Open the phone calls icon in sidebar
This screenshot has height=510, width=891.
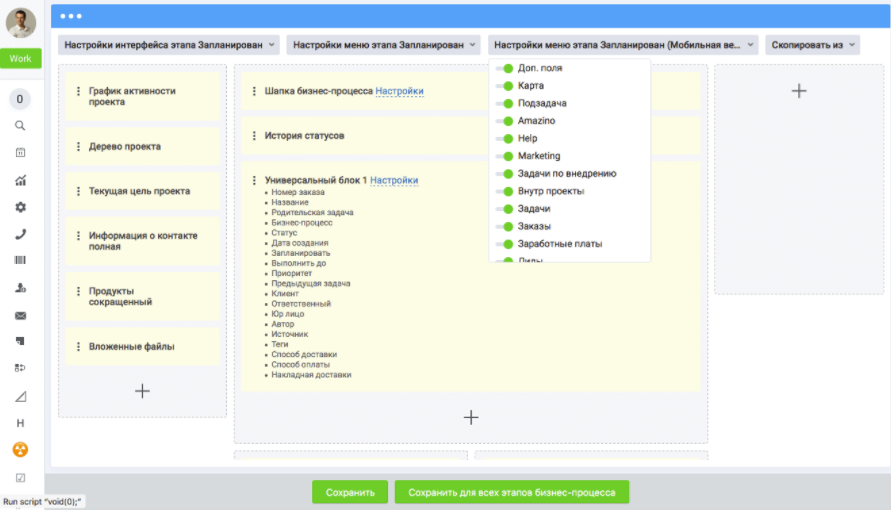[20, 234]
